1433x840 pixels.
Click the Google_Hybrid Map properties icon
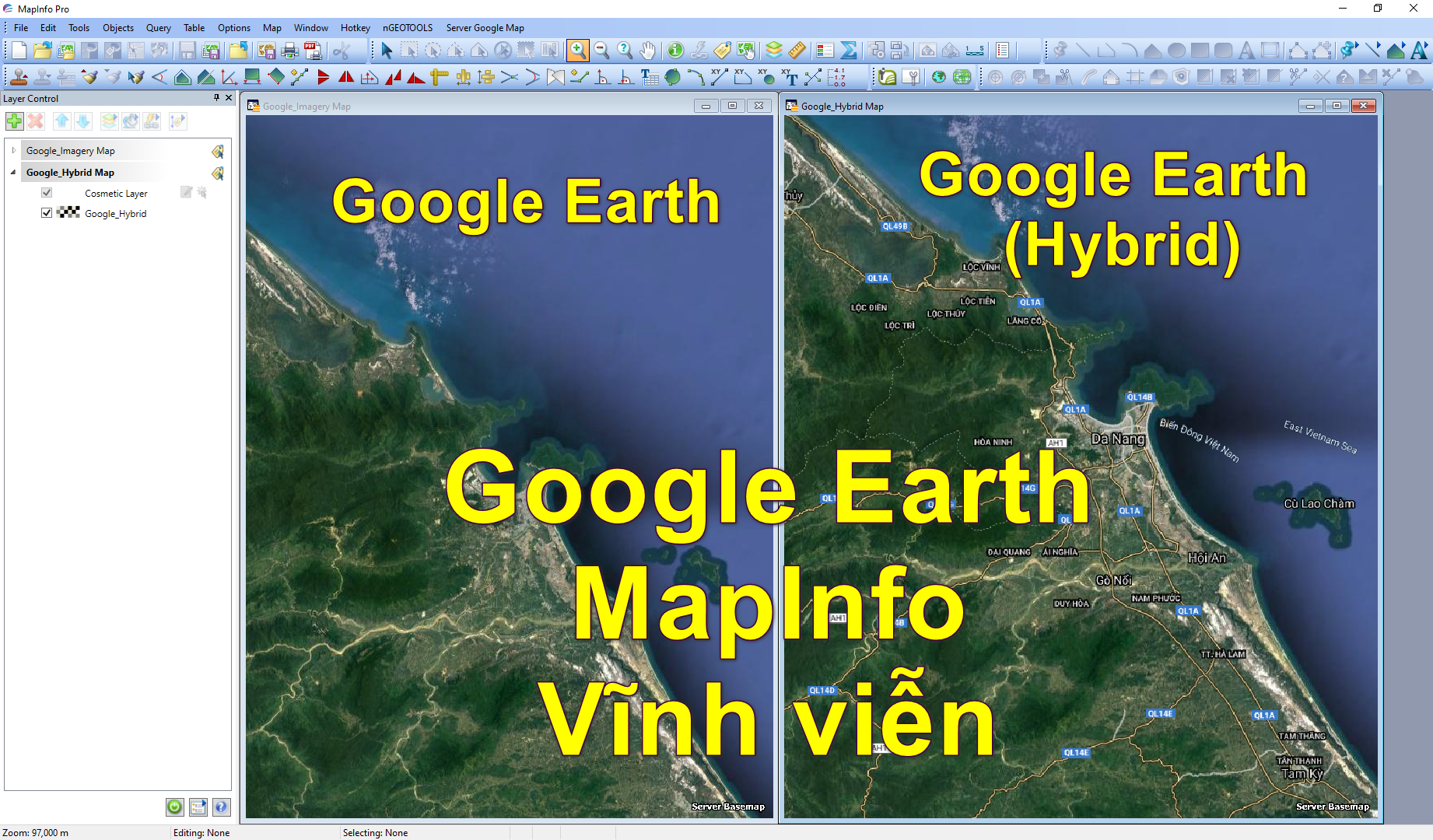(x=218, y=173)
